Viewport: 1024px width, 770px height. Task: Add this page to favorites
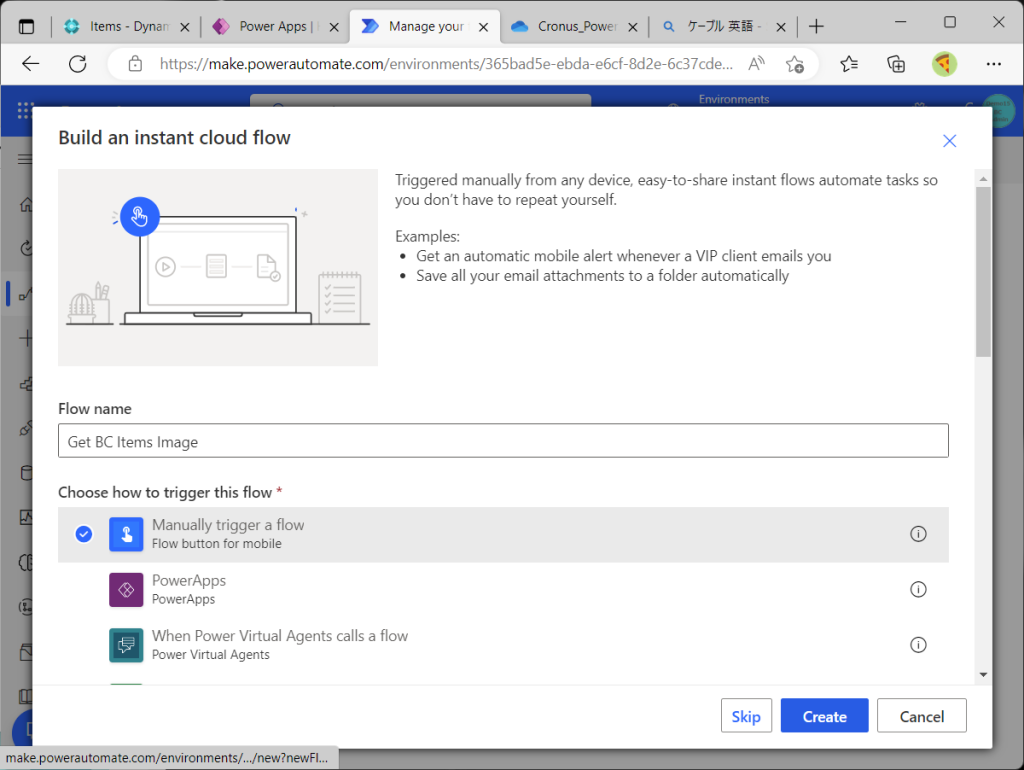point(795,64)
